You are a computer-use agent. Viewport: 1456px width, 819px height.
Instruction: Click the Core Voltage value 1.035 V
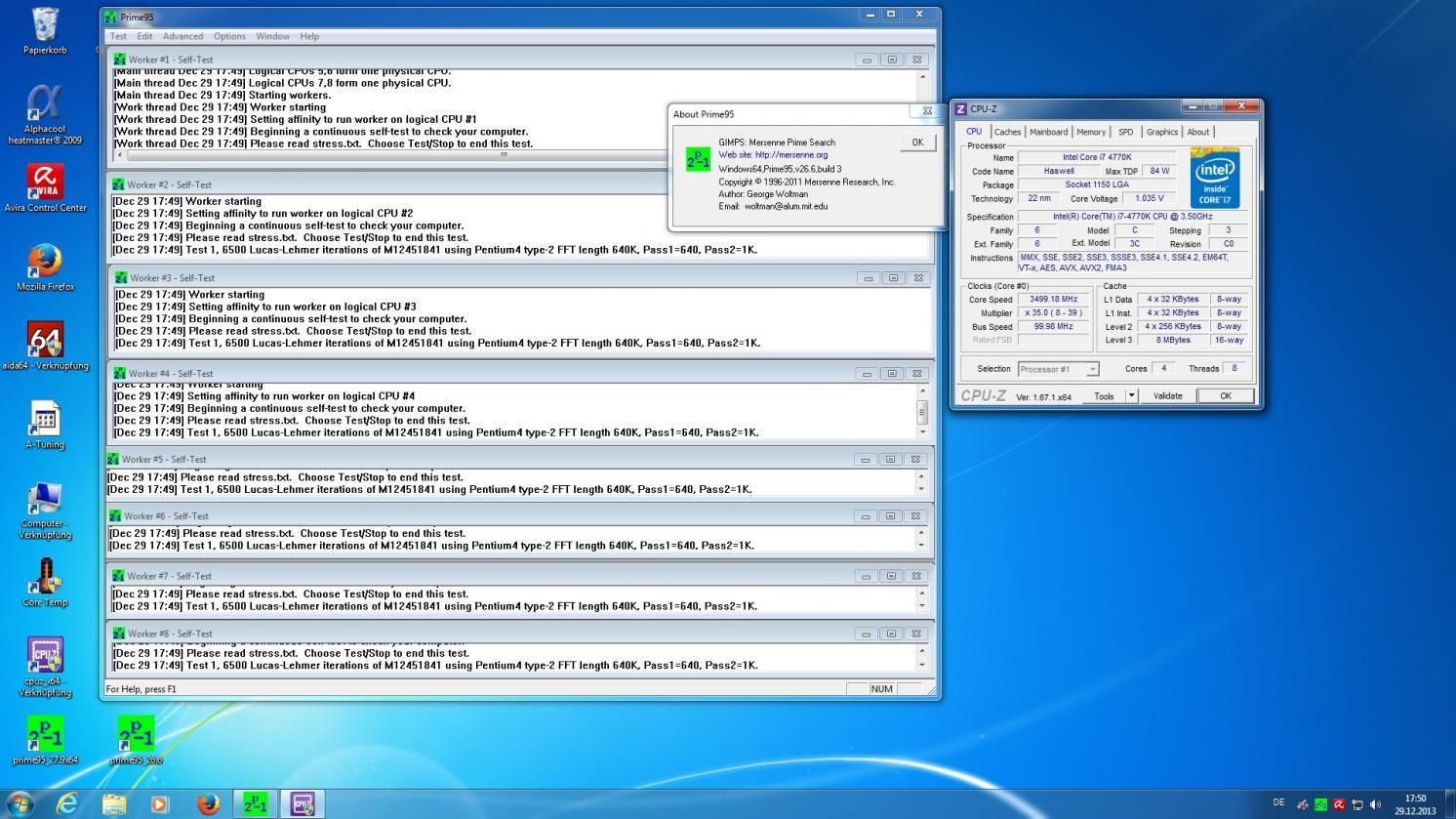click(1150, 198)
